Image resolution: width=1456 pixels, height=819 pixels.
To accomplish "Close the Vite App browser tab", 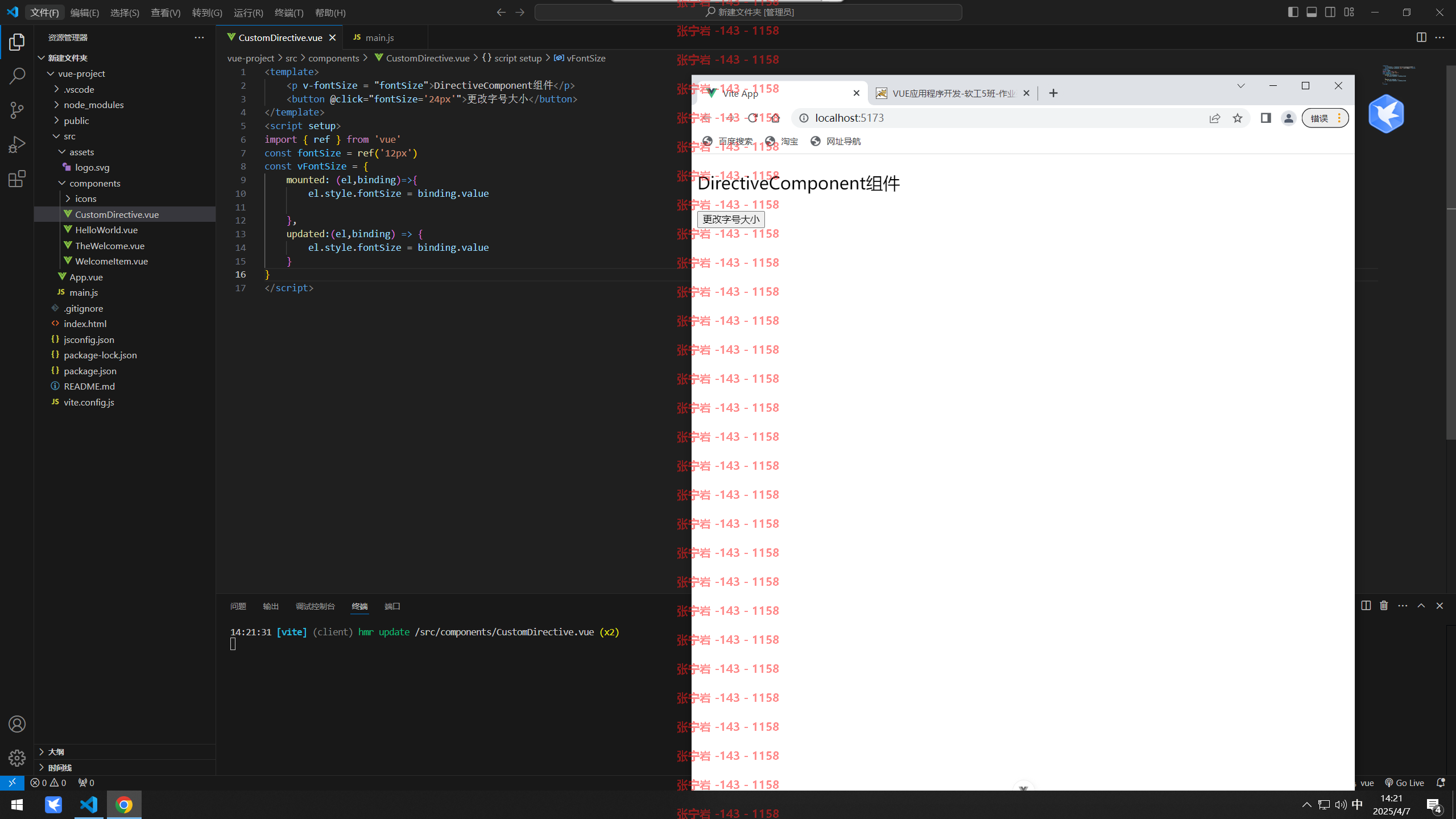I will pyautogui.click(x=856, y=93).
